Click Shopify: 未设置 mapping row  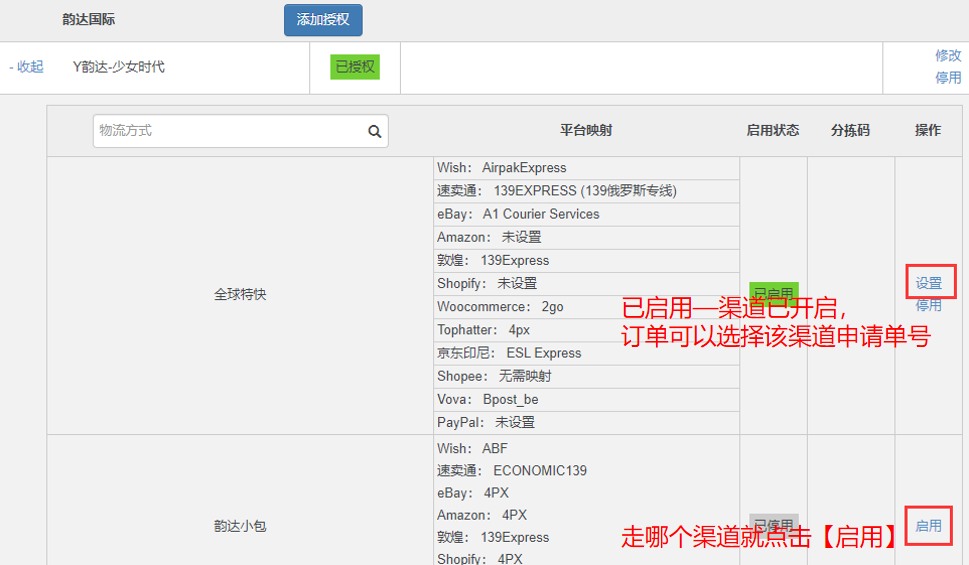click(586, 284)
